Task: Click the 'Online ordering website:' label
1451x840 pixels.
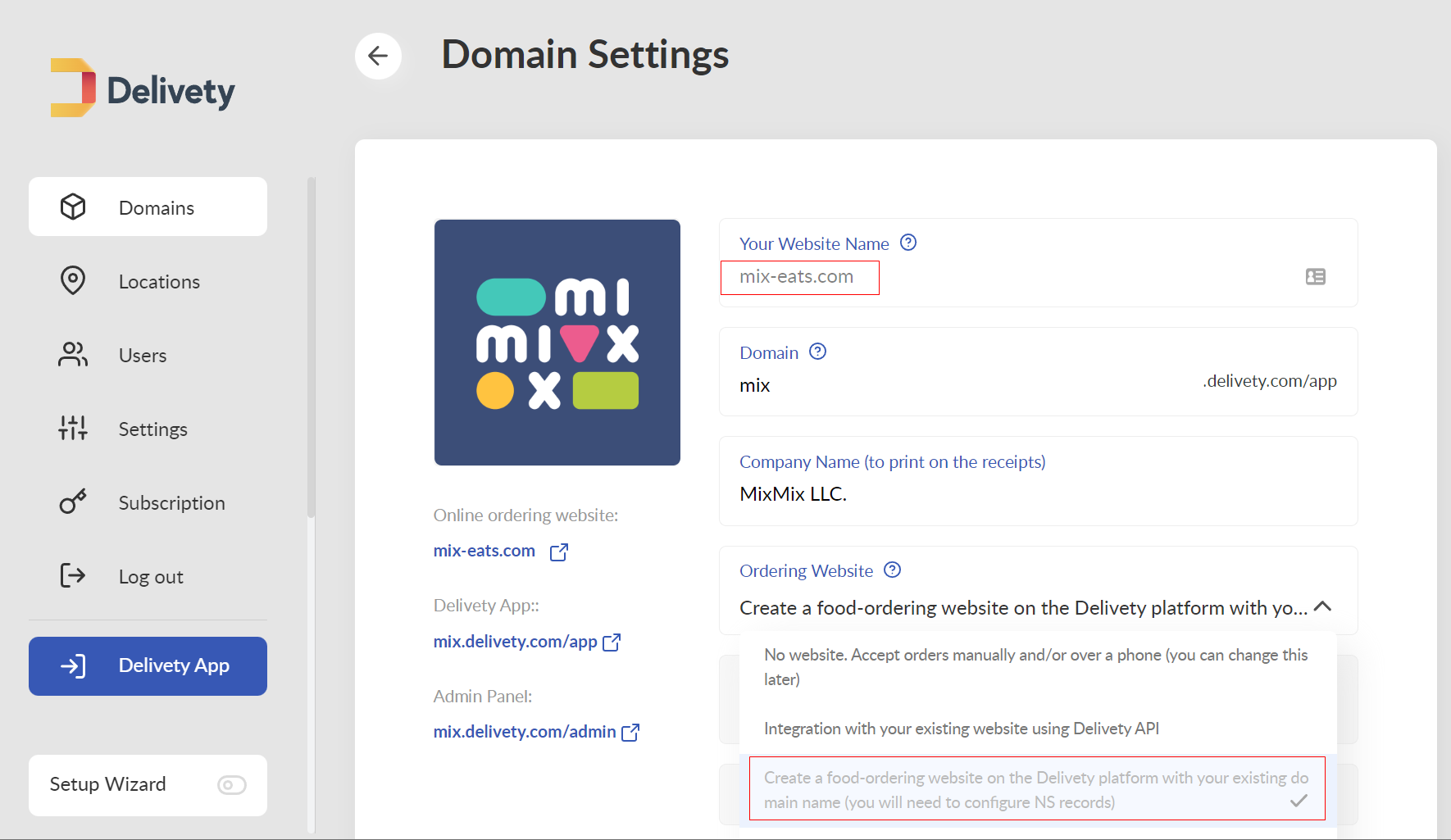Action: 526,515
